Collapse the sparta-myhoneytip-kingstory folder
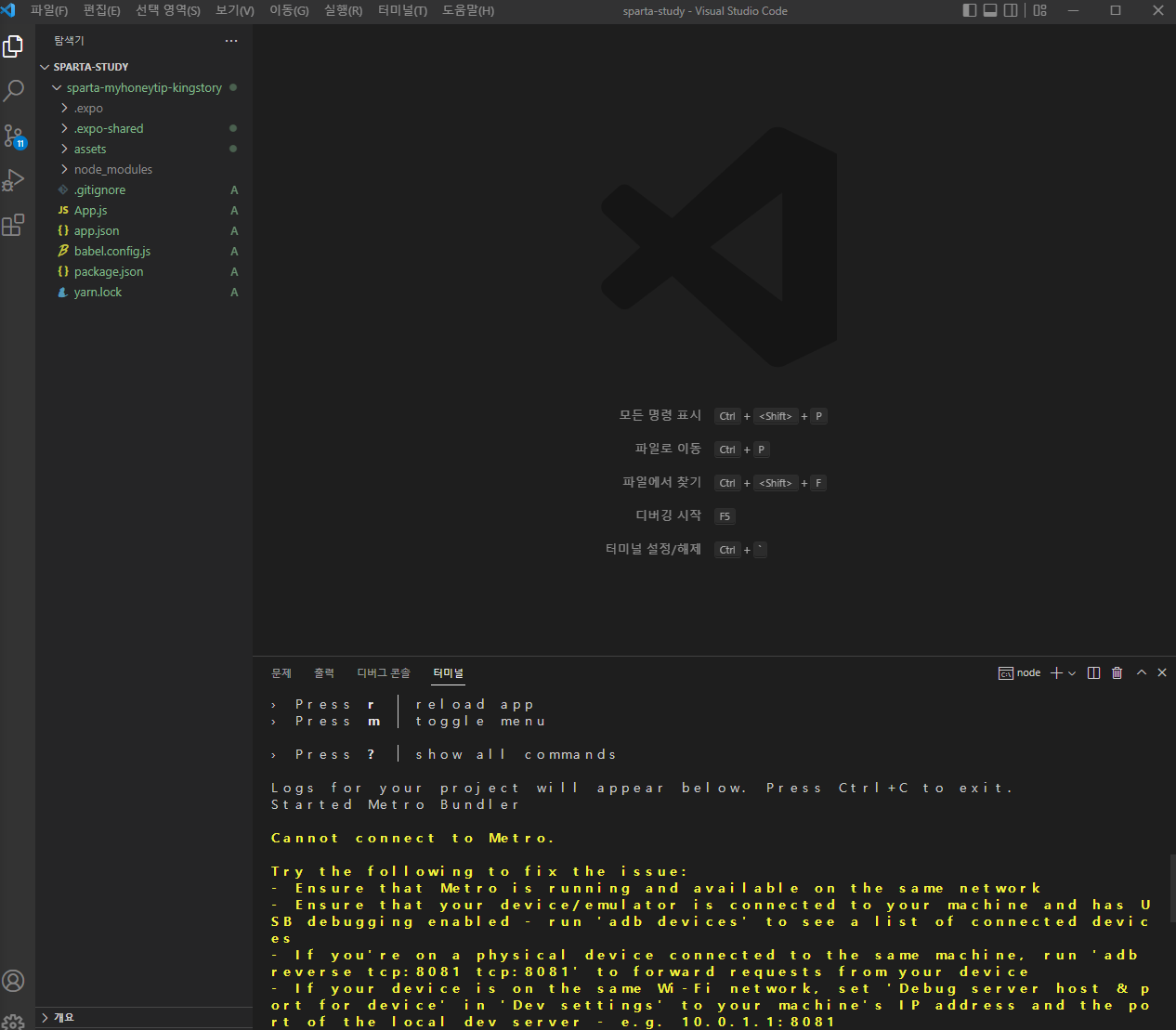 tap(144, 87)
